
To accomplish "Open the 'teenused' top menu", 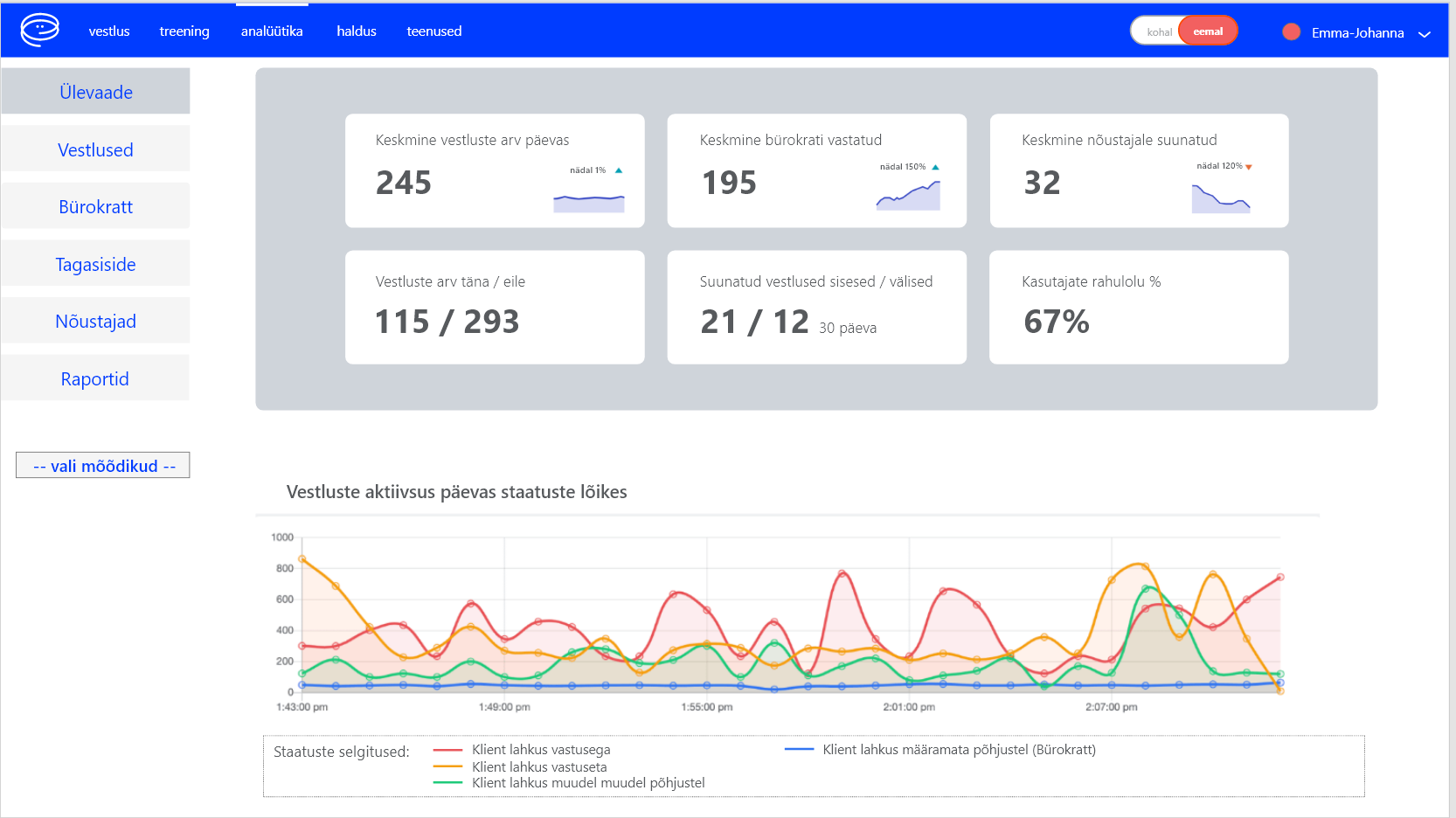I will [x=434, y=31].
